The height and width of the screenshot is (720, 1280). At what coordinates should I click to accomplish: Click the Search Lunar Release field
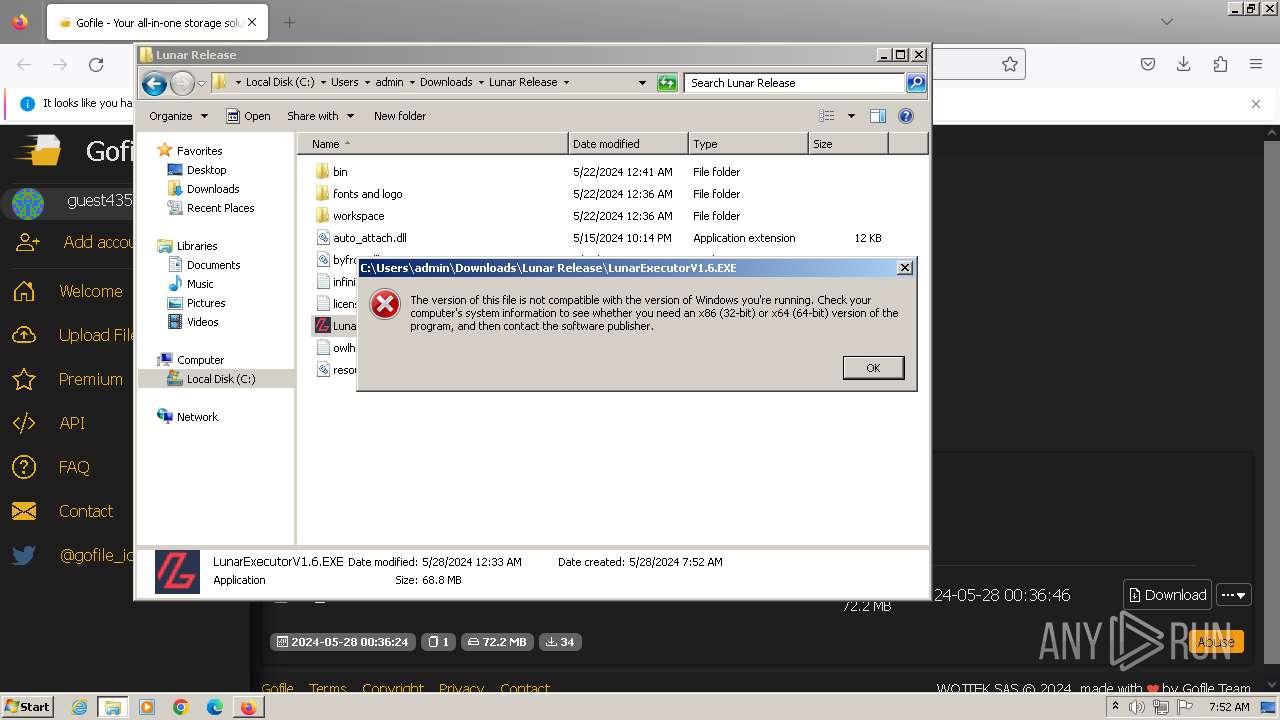(795, 83)
